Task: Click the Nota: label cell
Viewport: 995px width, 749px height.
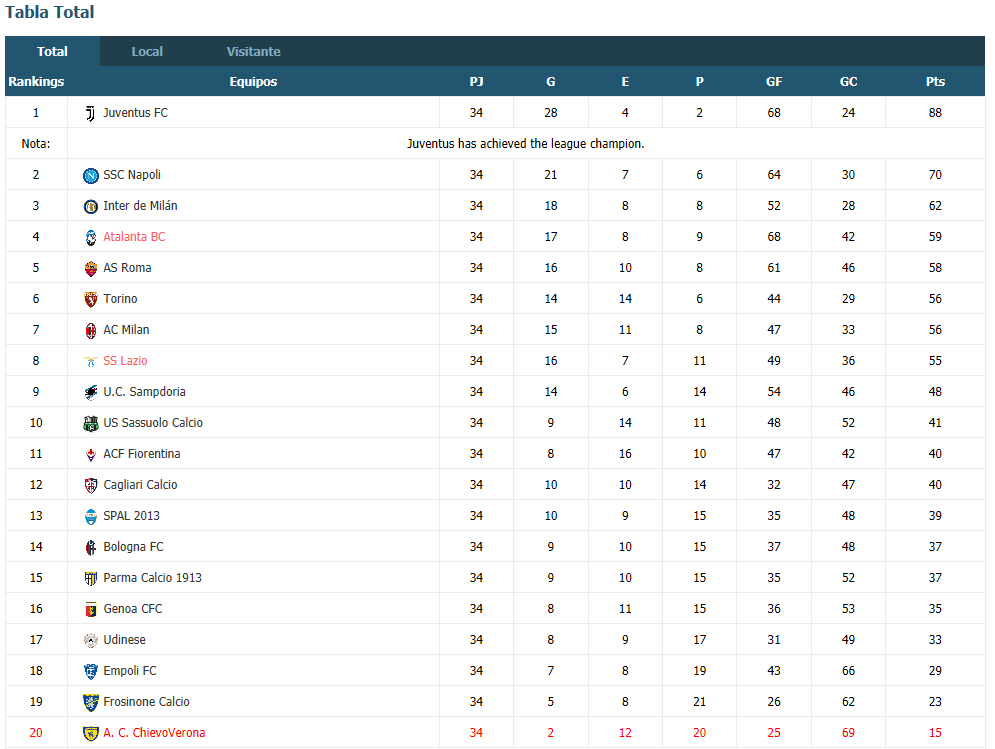Action: (36, 144)
